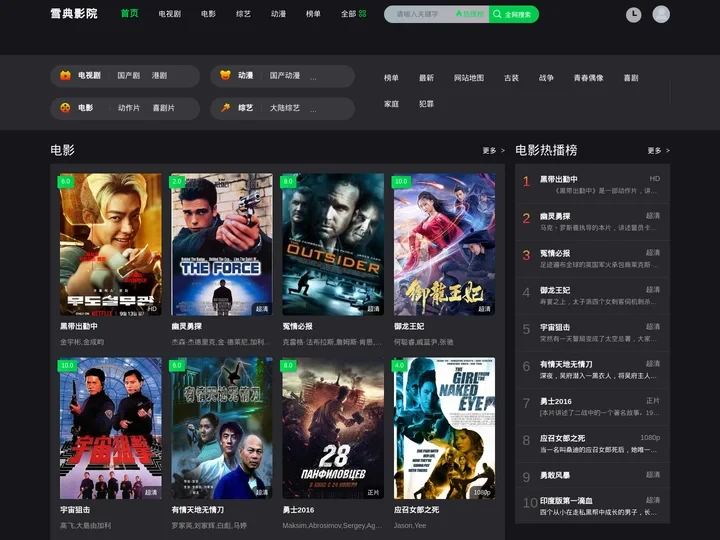The height and width of the screenshot is (540, 720).
Task: Open rank 6 有情天地无情刀 in hot list
Action: point(592,370)
